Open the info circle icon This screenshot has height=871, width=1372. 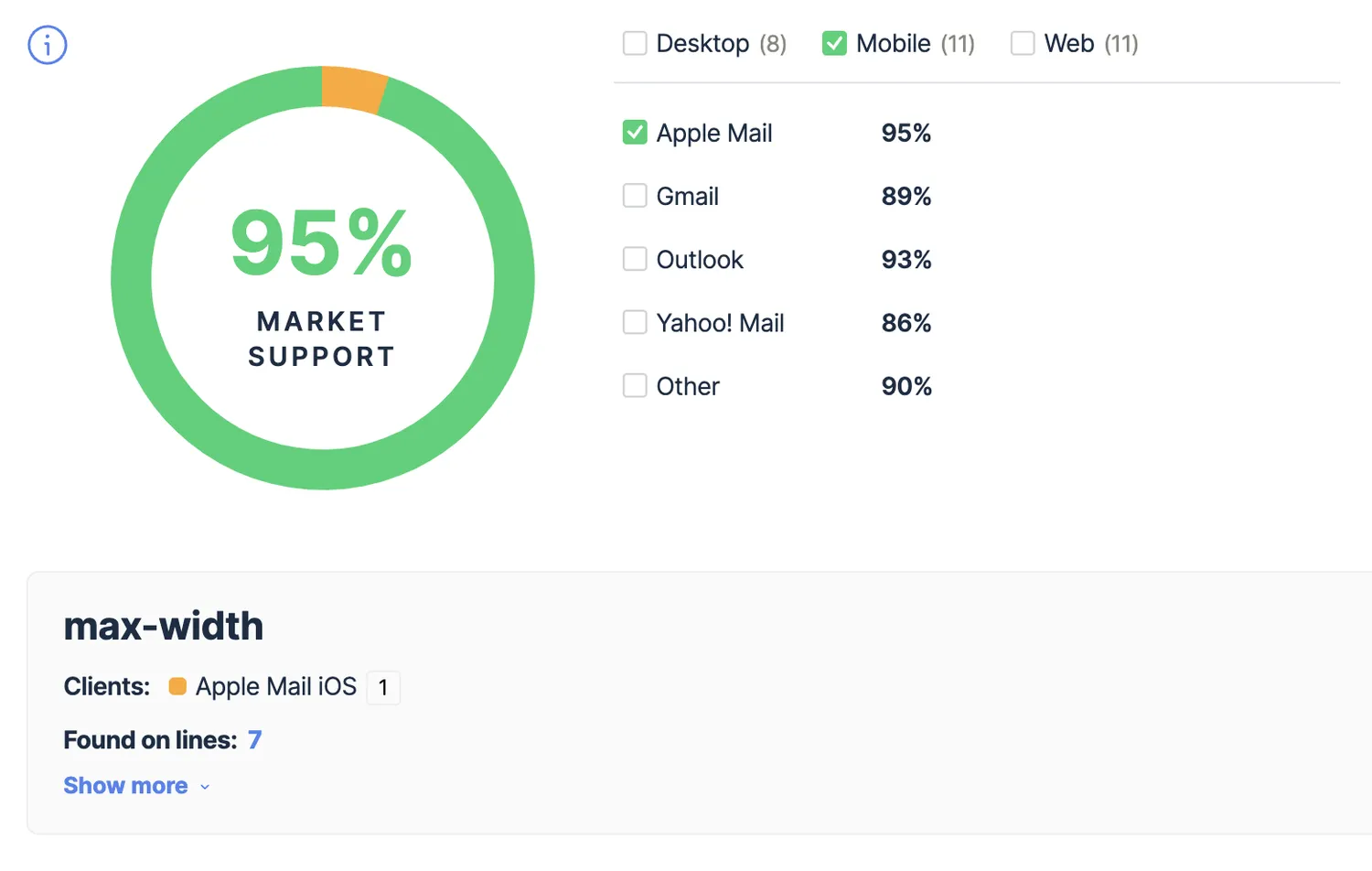pyautogui.click(x=48, y=45)
